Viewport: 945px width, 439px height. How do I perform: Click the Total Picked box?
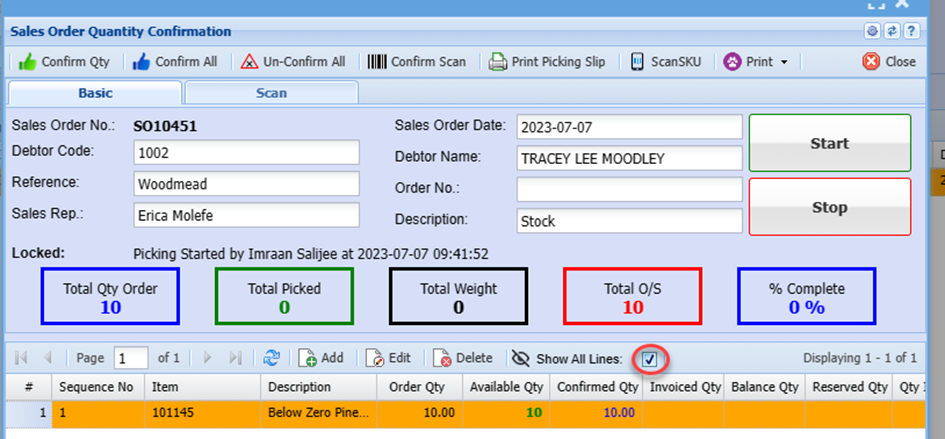point(284,297)
